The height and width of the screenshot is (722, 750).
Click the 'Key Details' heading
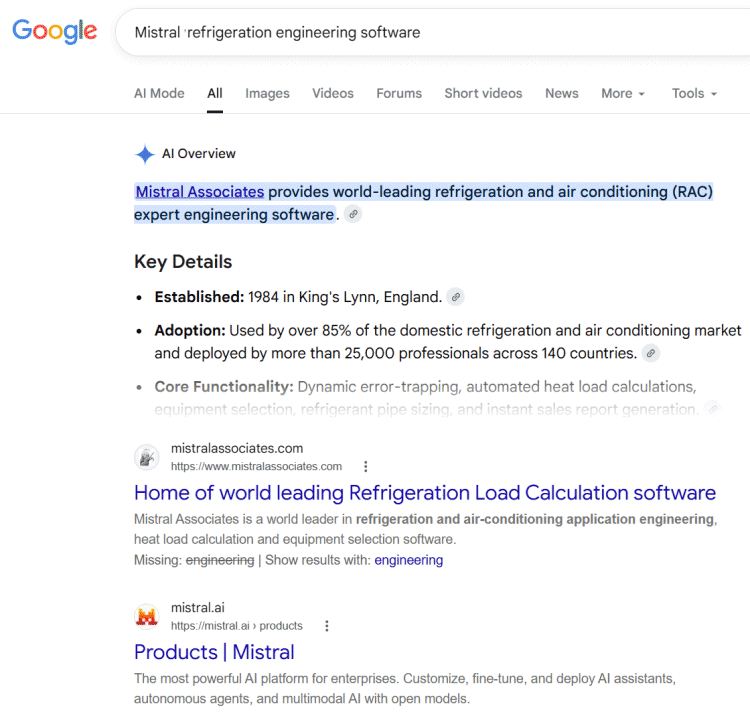[x=183, y=262]
